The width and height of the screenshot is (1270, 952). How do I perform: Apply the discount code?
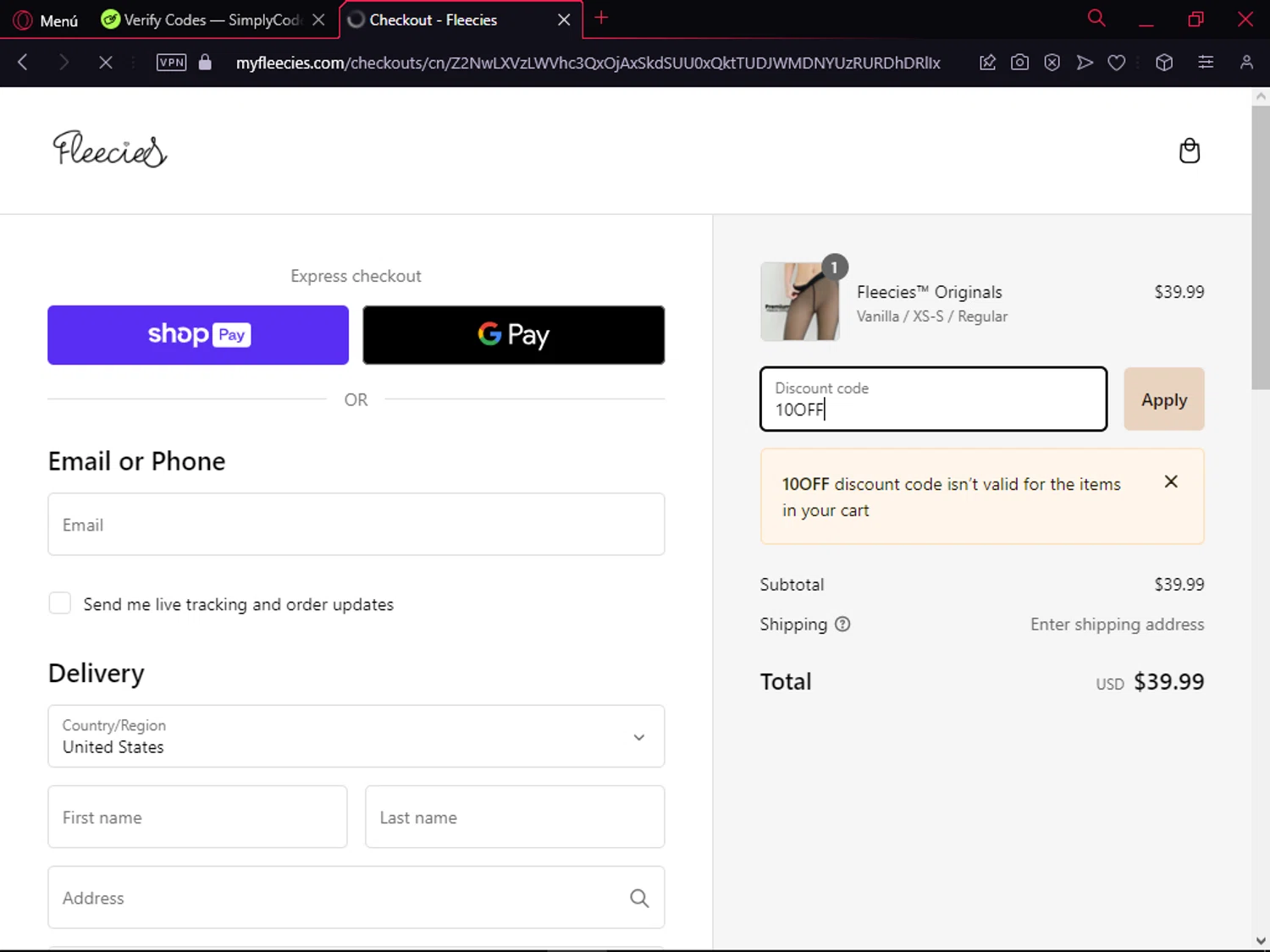tap(1164, 399)
